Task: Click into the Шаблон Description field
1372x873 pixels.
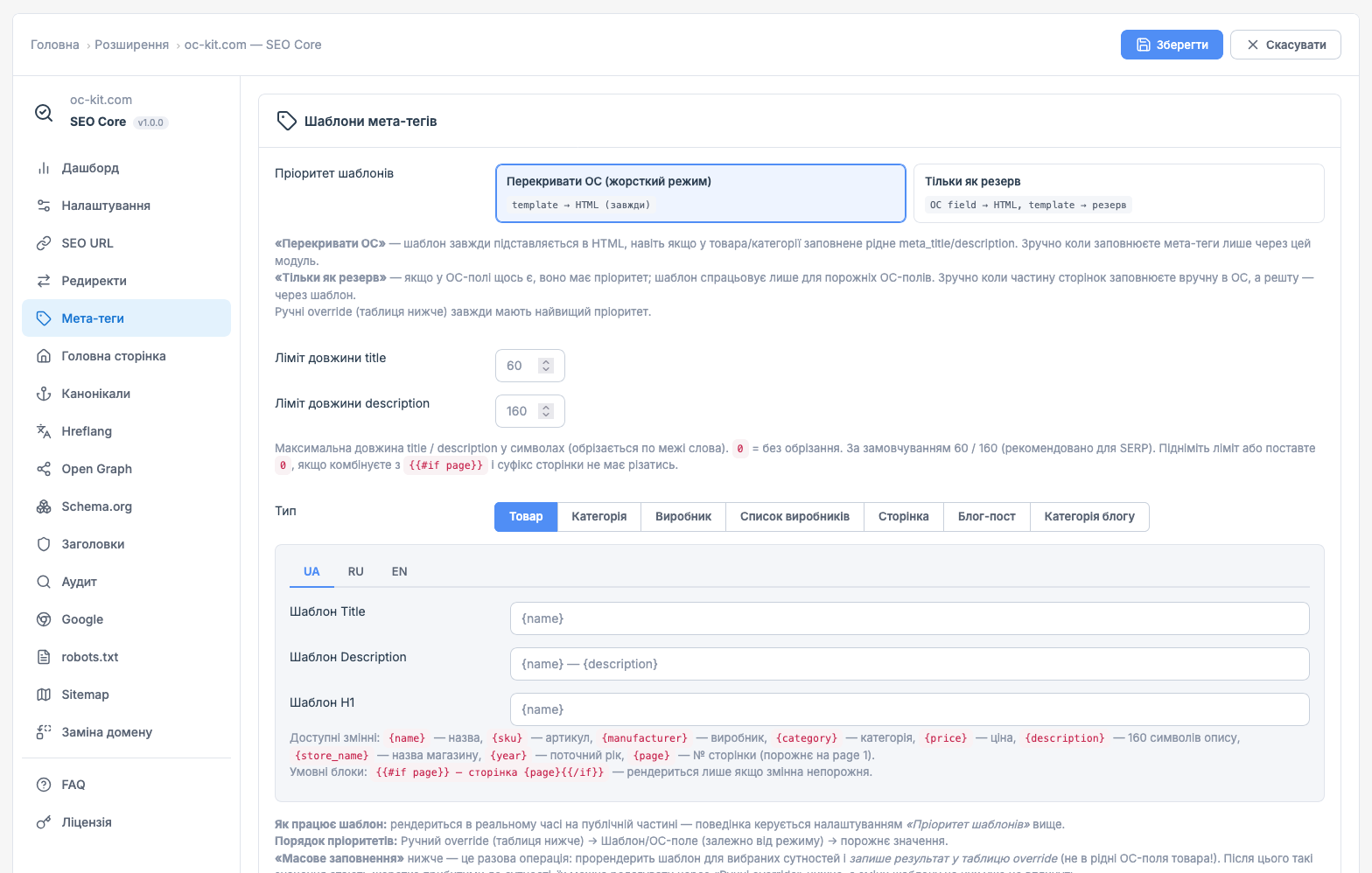Action: [x=910, y=664]
